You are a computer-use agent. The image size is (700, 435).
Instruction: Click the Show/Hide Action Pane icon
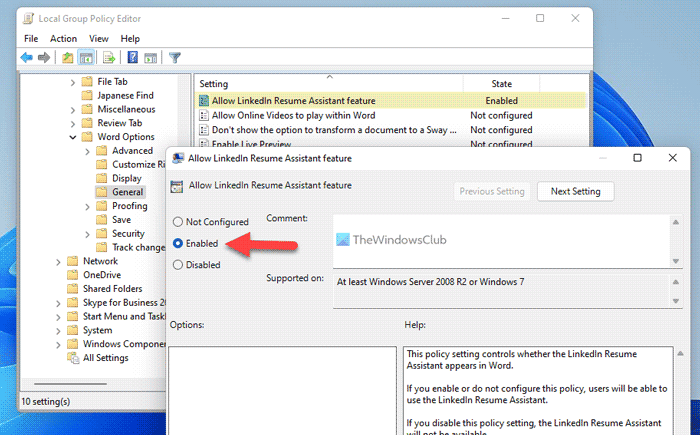point(150,58)
